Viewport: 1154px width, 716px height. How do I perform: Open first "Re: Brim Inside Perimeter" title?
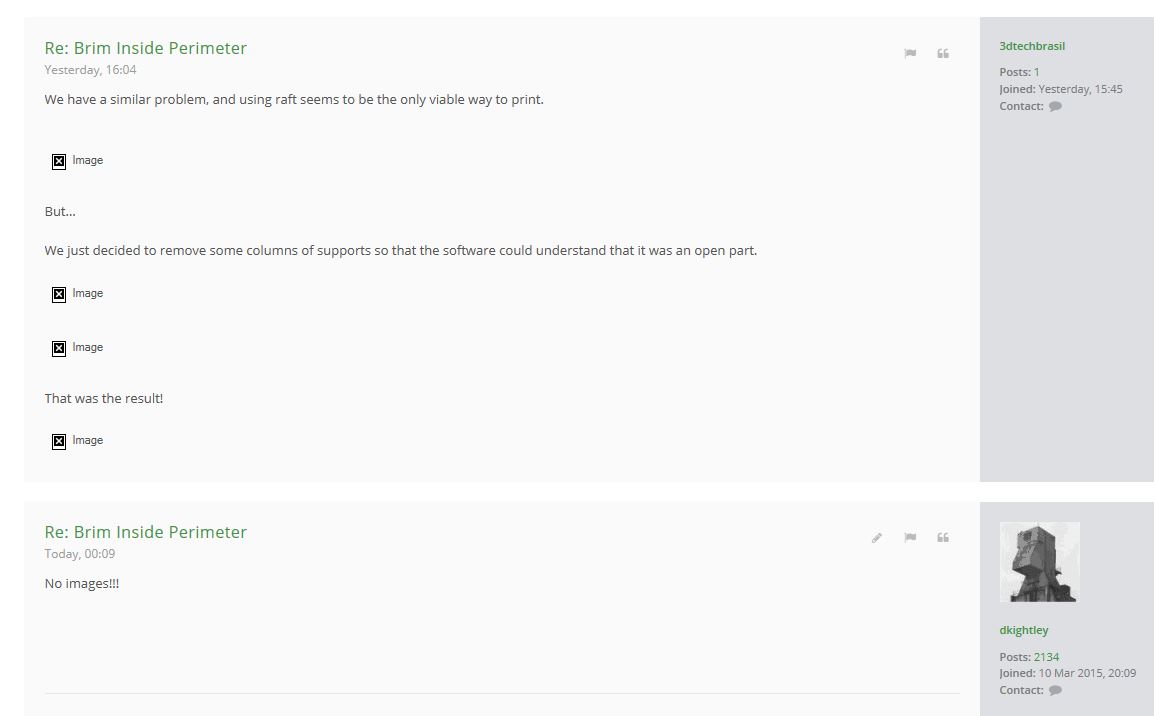146,48
